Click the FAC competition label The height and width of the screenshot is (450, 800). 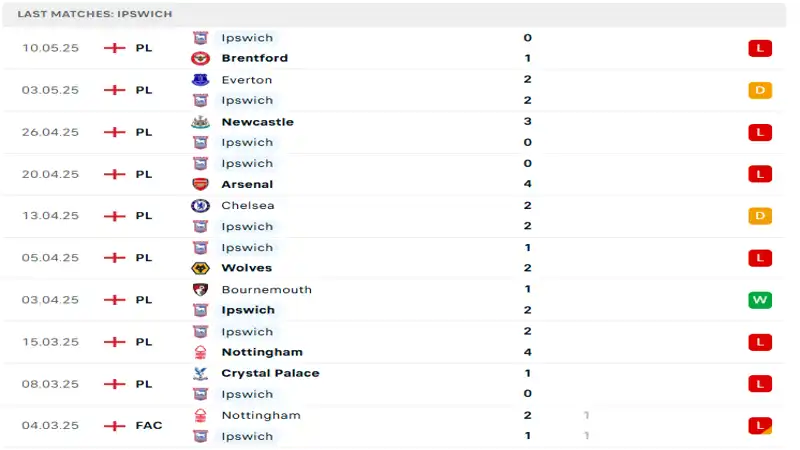tap(148, 426)
